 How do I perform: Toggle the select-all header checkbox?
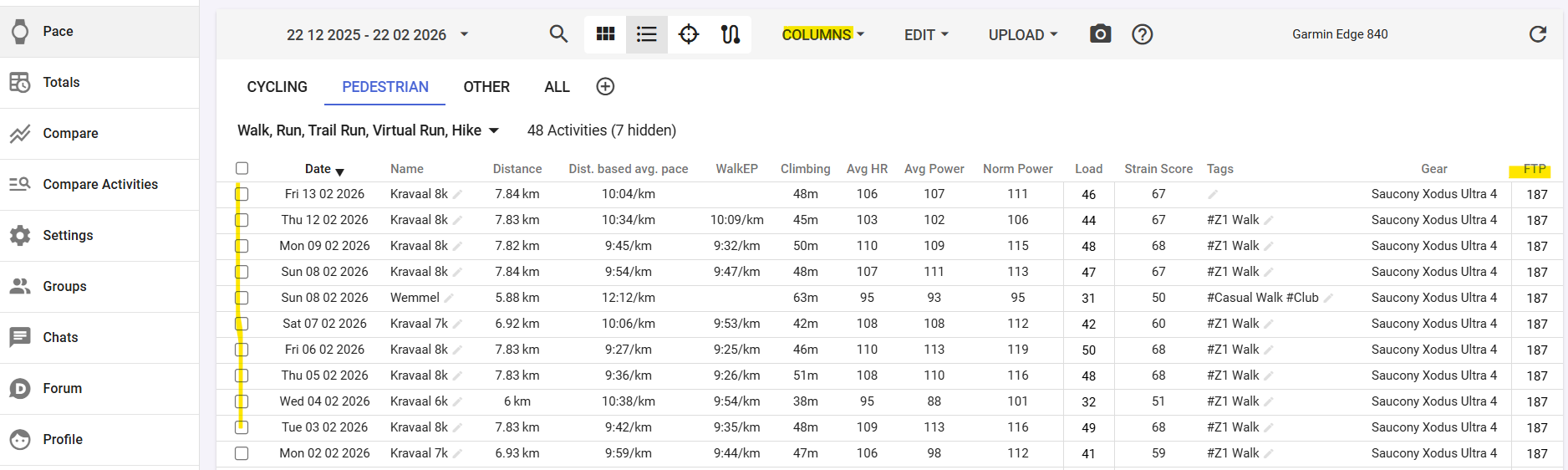point(242,168)
